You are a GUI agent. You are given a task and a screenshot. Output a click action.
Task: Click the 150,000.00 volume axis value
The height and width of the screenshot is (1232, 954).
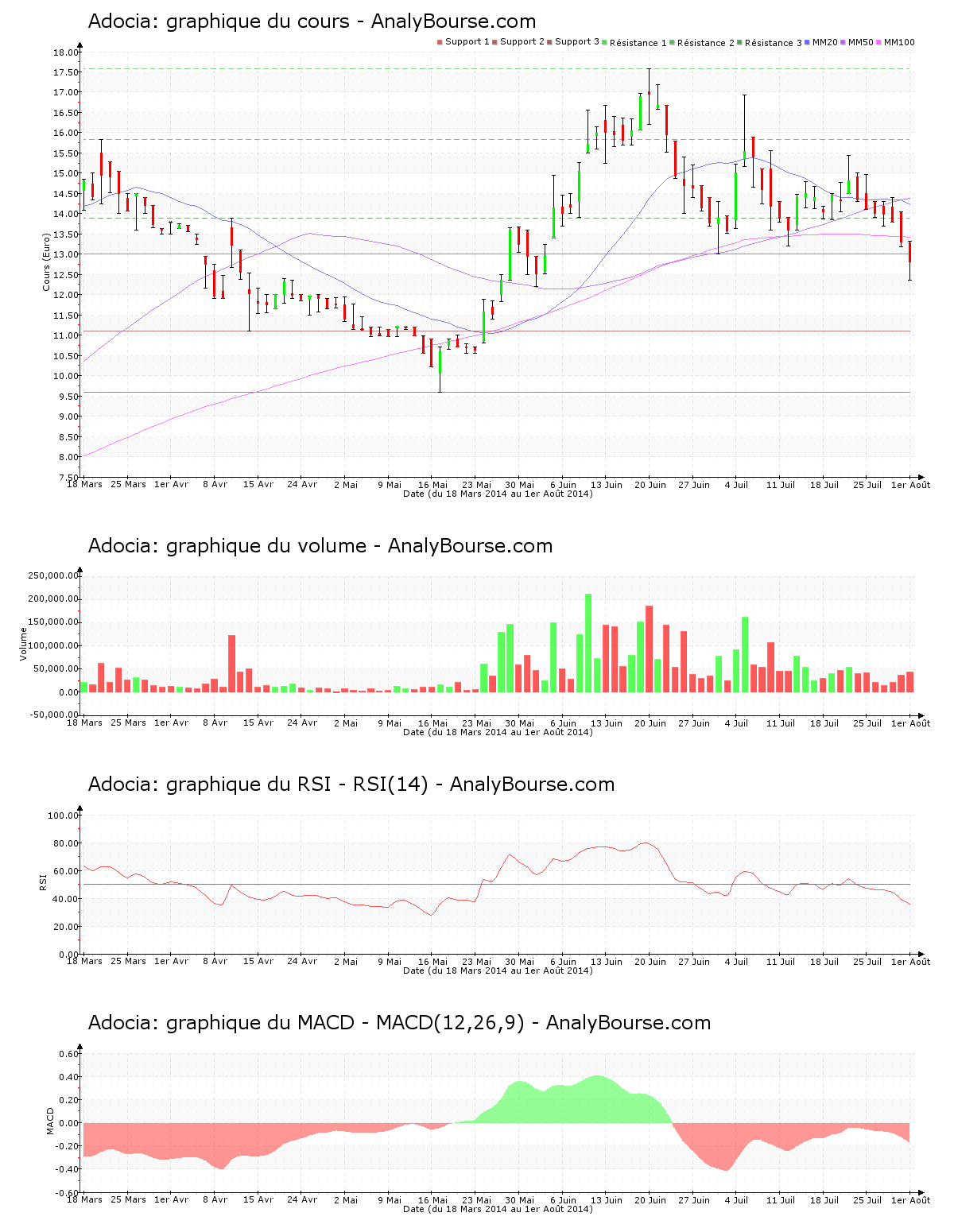[52, 622]
